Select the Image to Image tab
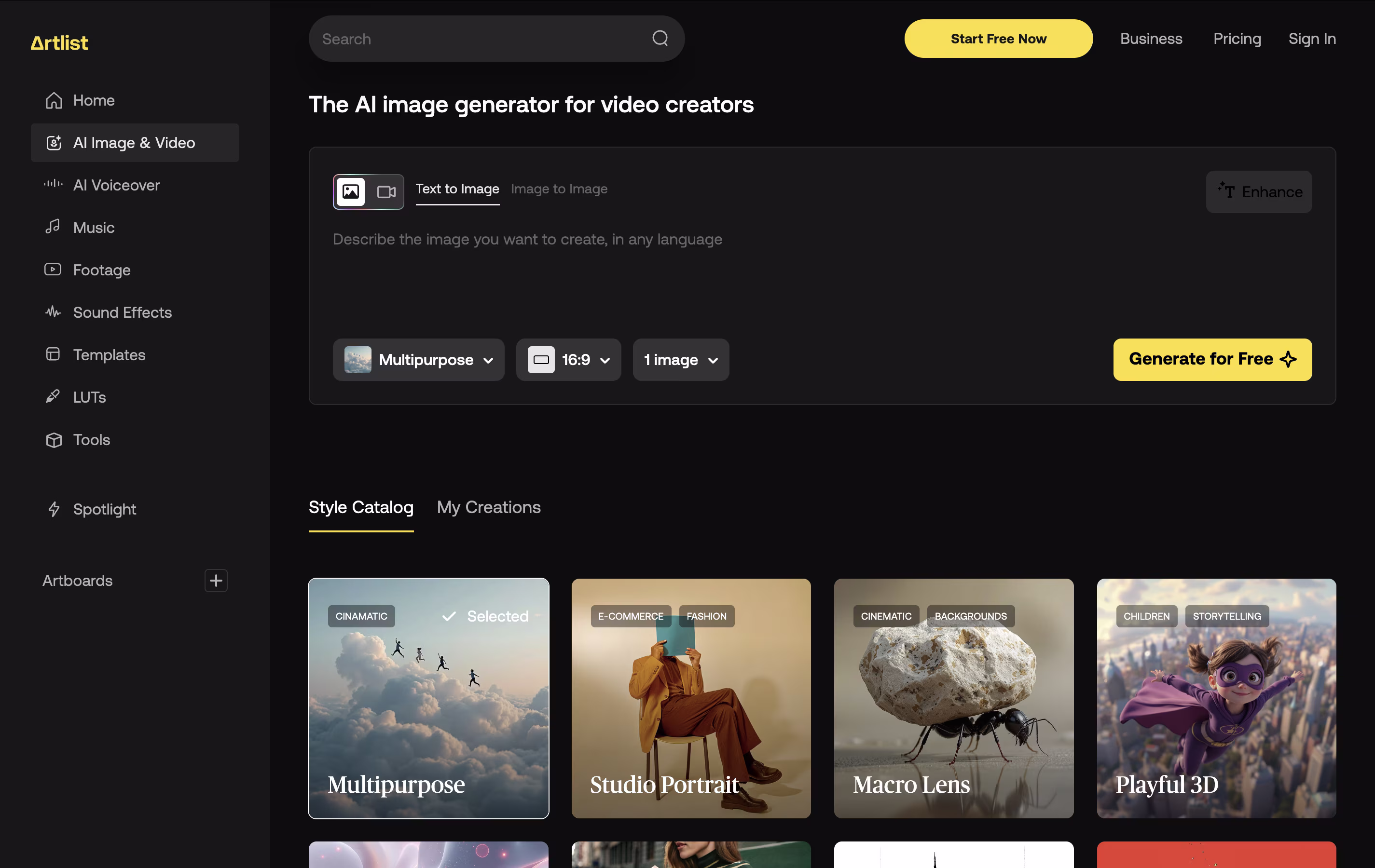This screenshot has height=868, width=1375. click(559, 190)
